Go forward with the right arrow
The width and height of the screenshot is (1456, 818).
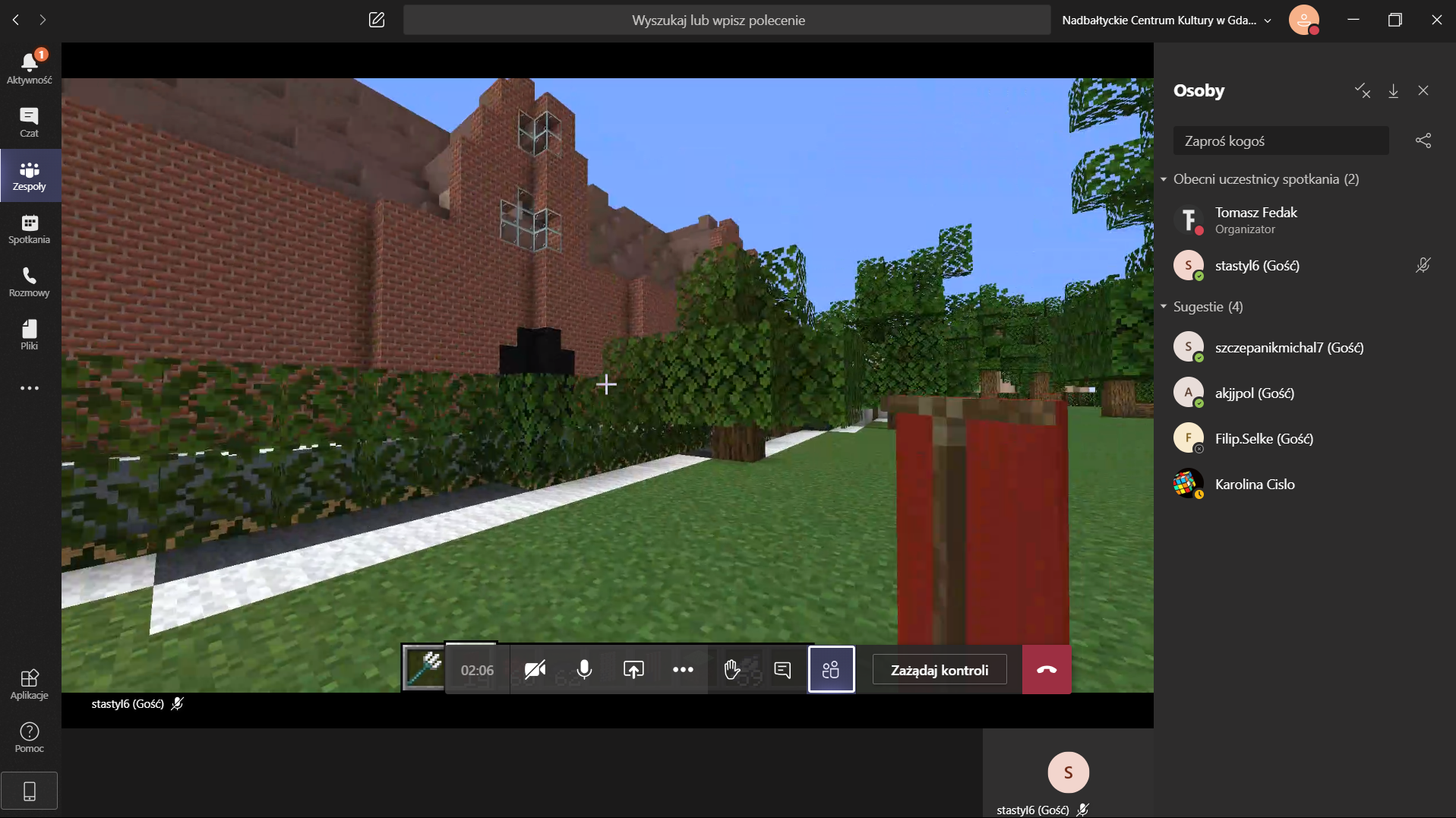tap(43, 20)
